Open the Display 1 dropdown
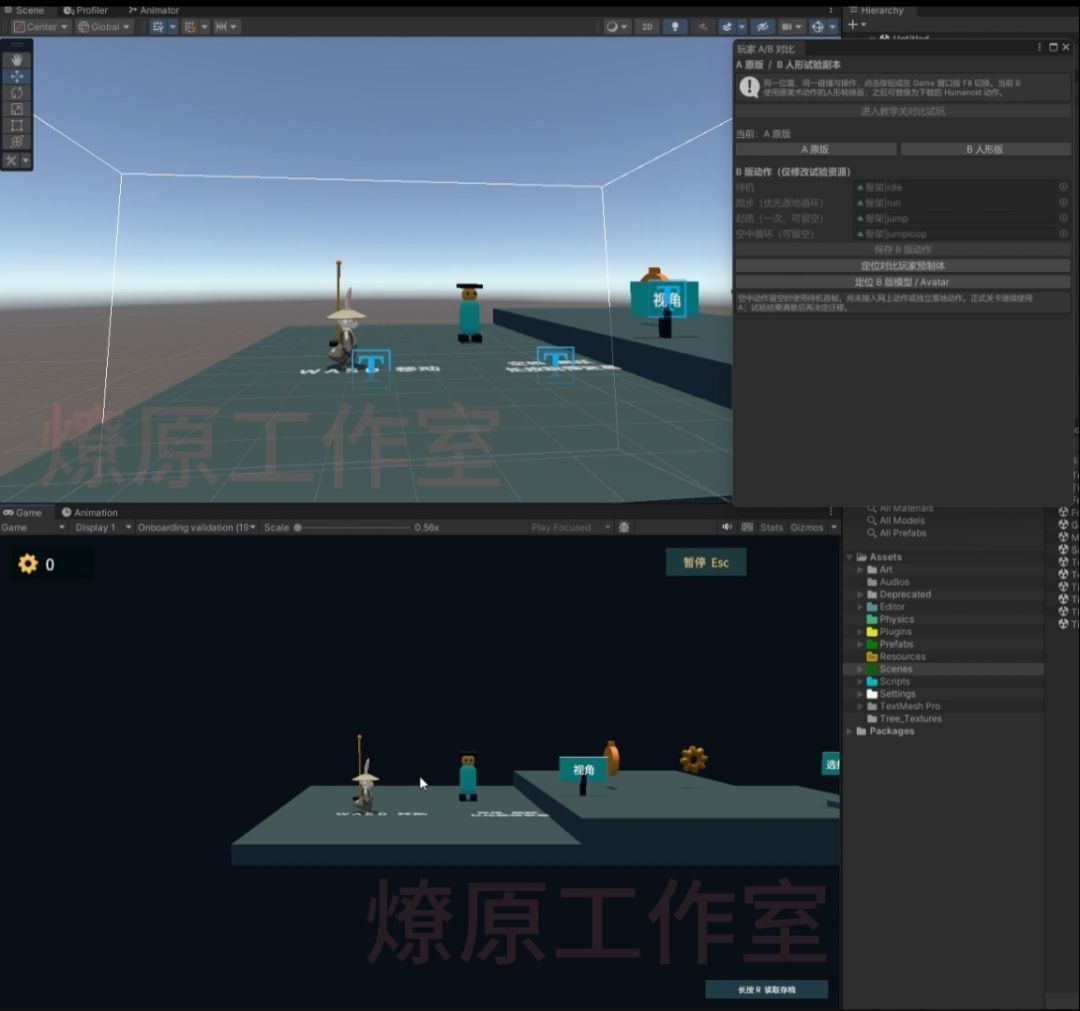This screenshot has width=1080, height=1011. (103, 528)
